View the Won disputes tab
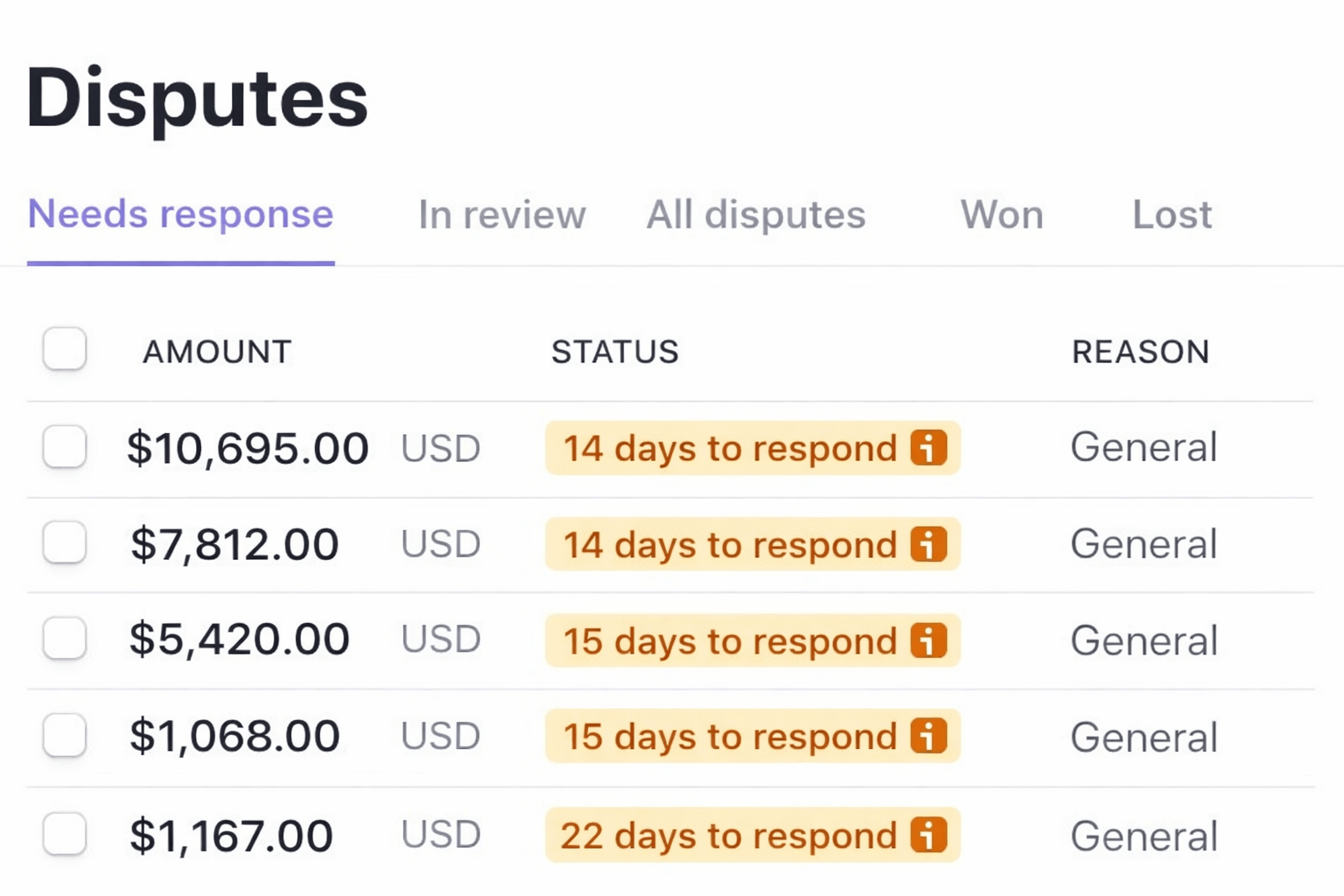Viewport: 1344px width, 896px height. pos(1001,215)
